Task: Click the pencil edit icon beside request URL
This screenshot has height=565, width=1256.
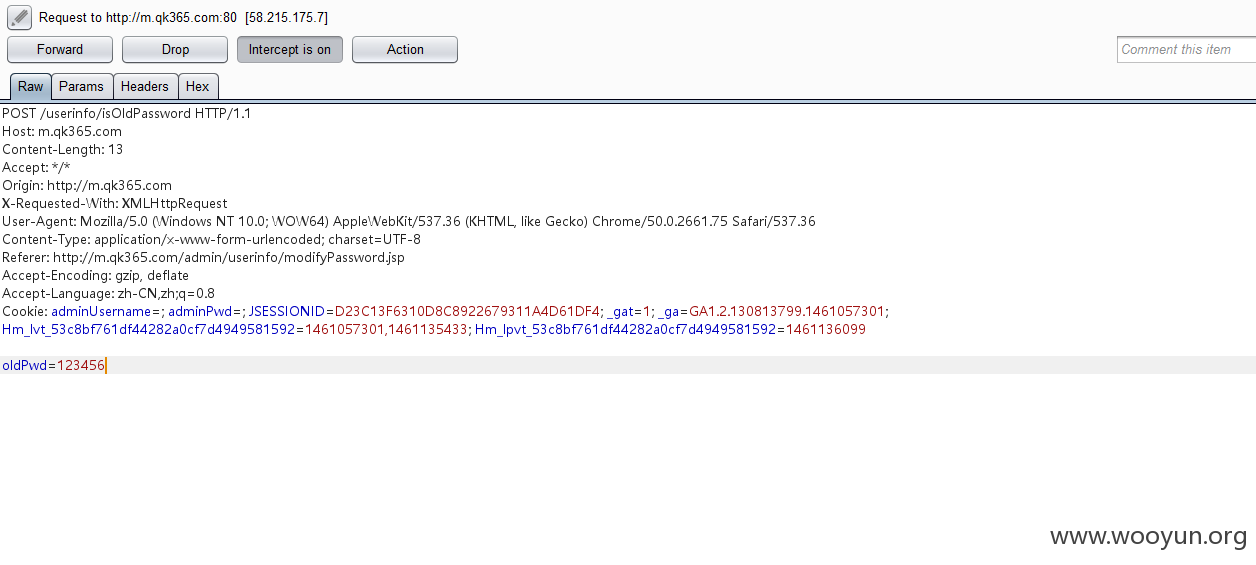Action: coord(19,17)
